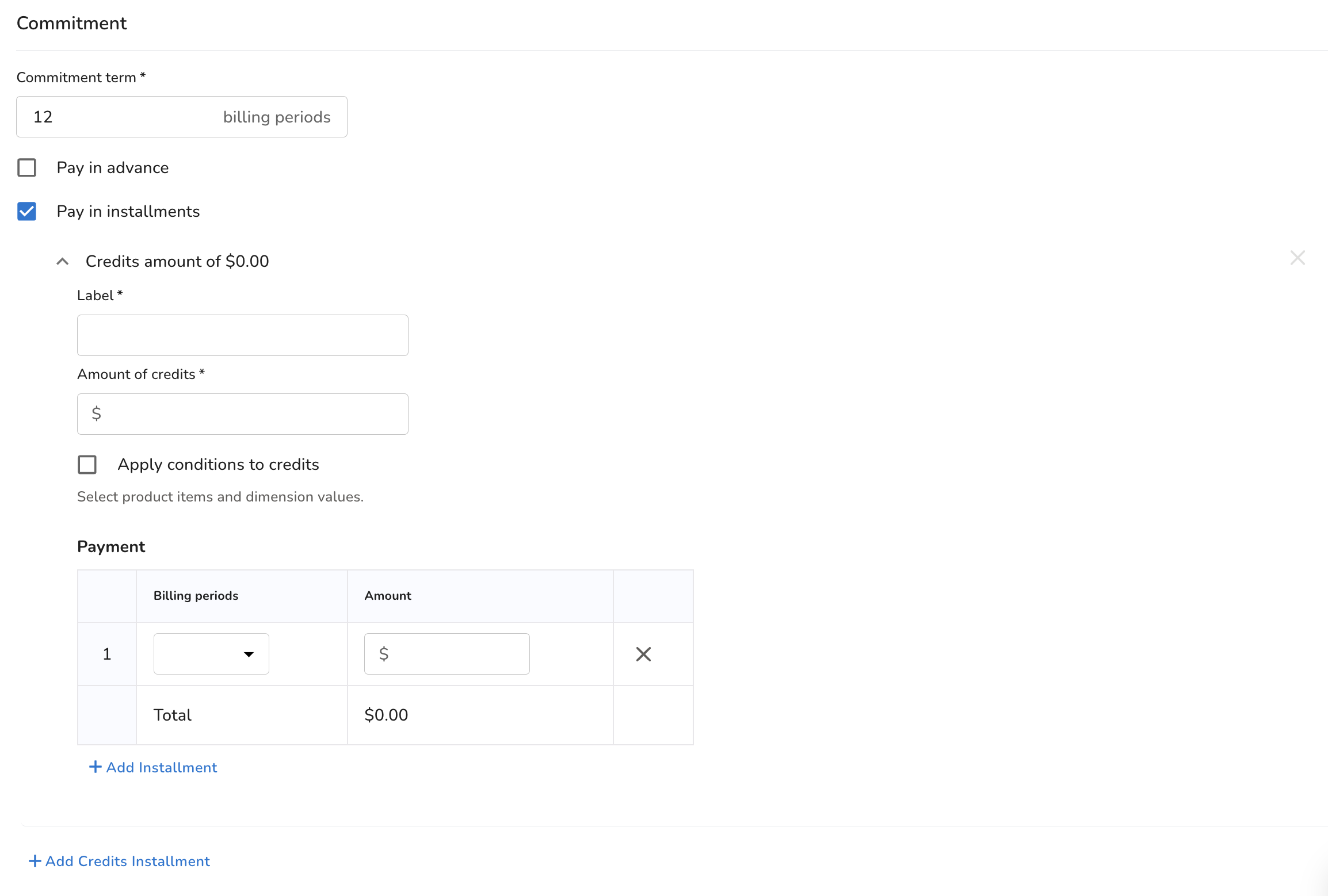1328x896 pixels.
Task: Uncheck the Pay in installments checkbox
Action: (x=27, y=212)
